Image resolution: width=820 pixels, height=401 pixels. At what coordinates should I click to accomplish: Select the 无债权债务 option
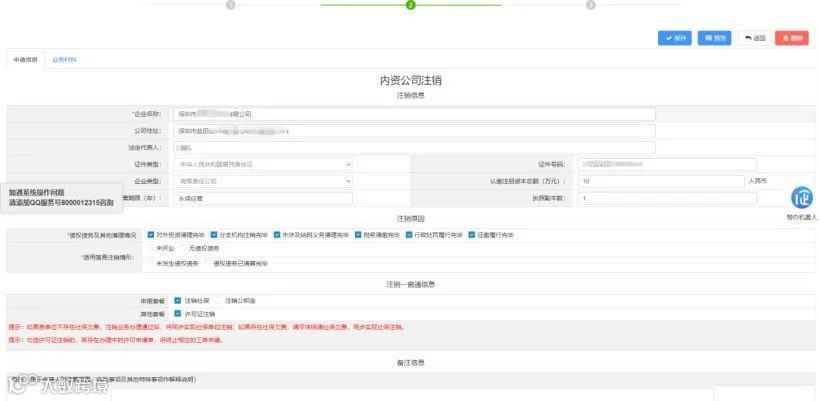185,247
